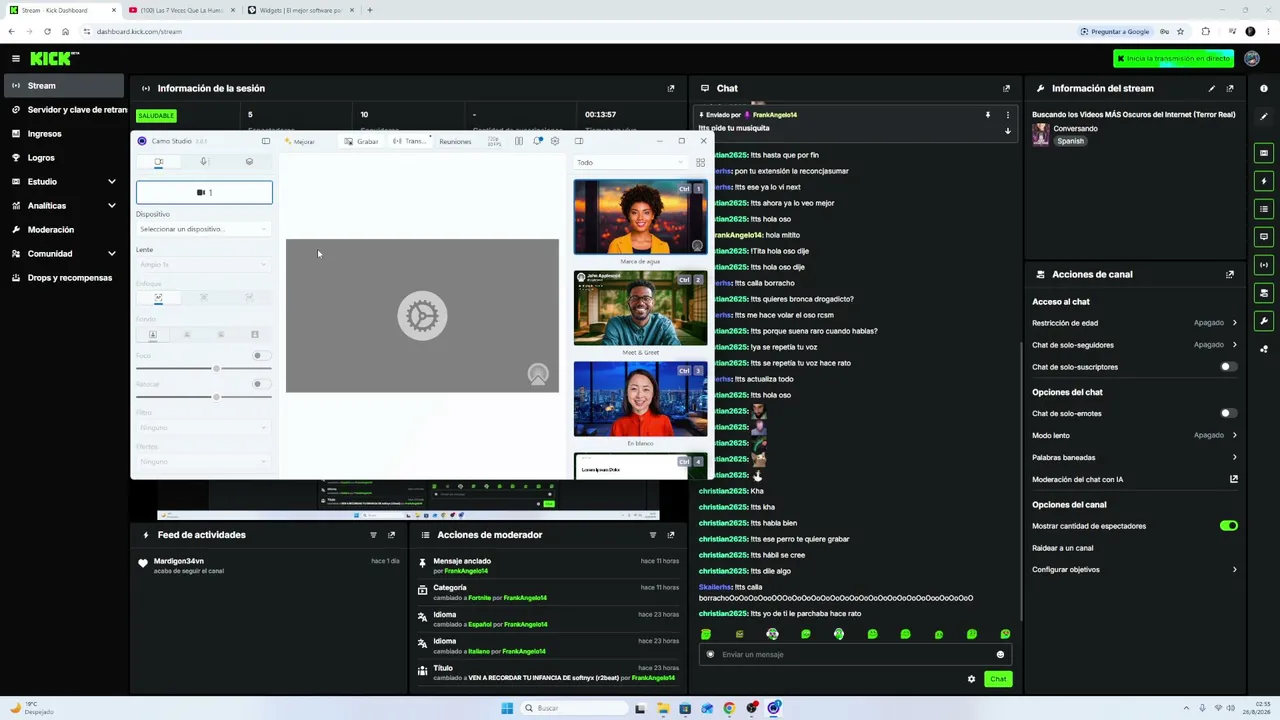Click the Windows Start button

click(507, 708)
